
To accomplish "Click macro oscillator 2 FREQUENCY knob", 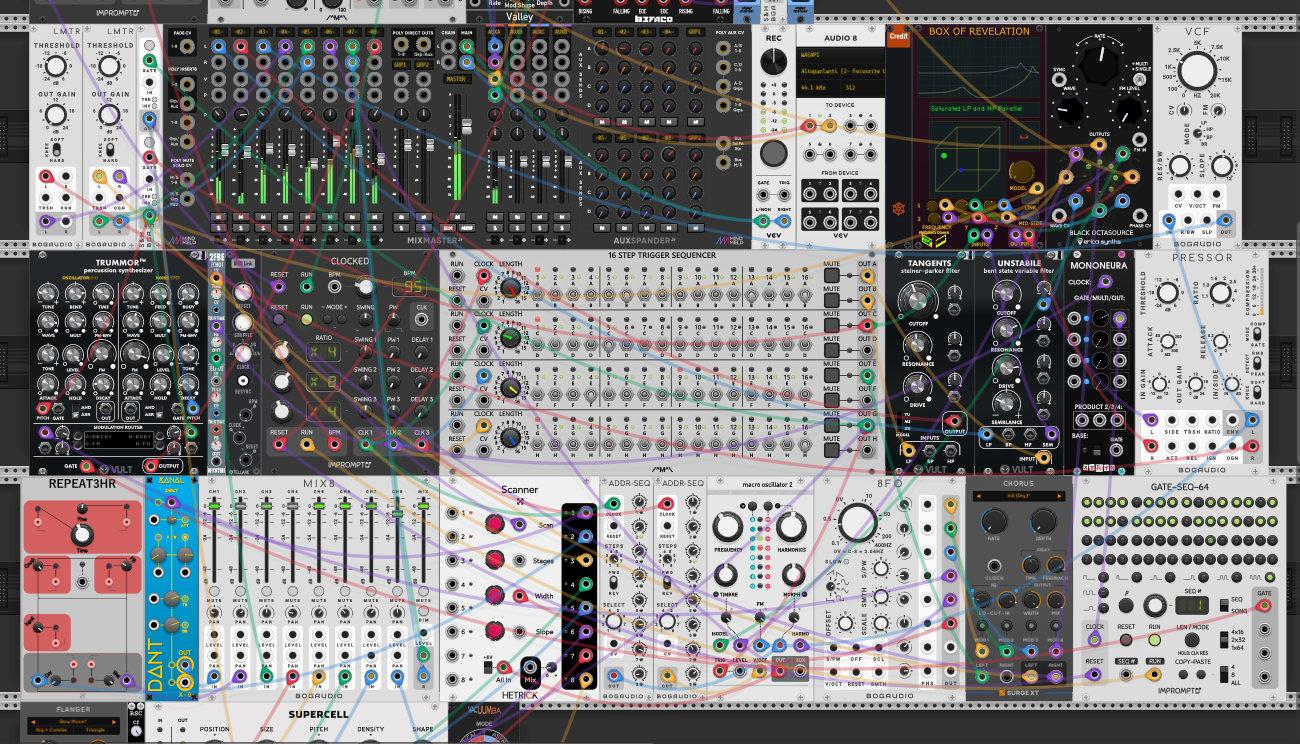I will pyautogui.click(x=728, y=529).
